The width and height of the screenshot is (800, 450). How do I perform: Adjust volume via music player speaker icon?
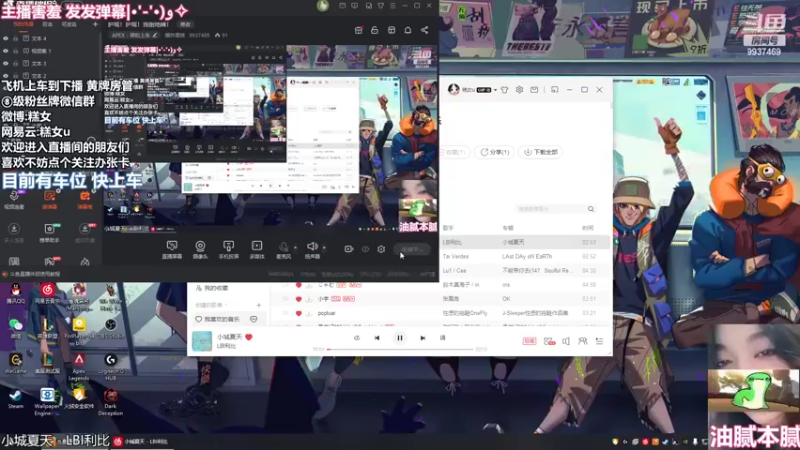point(566,341)
